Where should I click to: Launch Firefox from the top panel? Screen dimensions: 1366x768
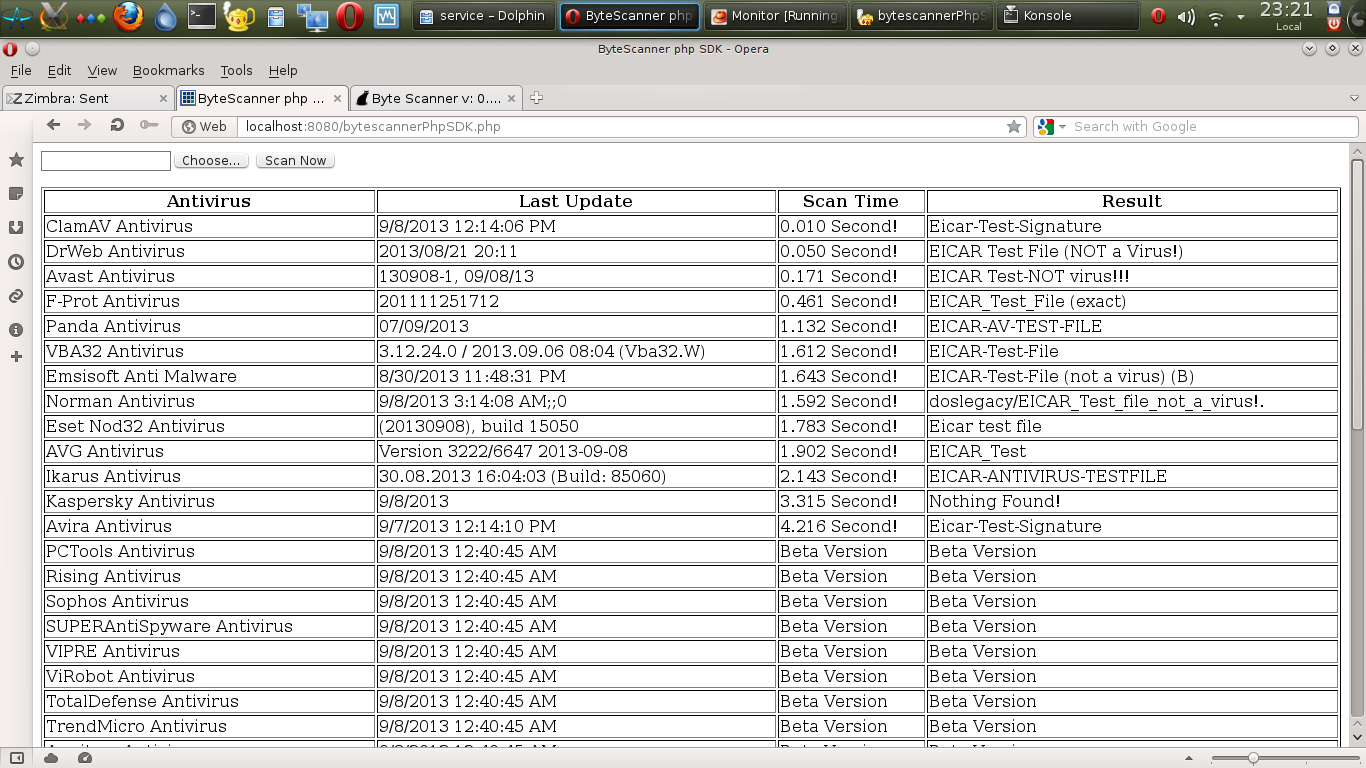(x=127, y=16)
